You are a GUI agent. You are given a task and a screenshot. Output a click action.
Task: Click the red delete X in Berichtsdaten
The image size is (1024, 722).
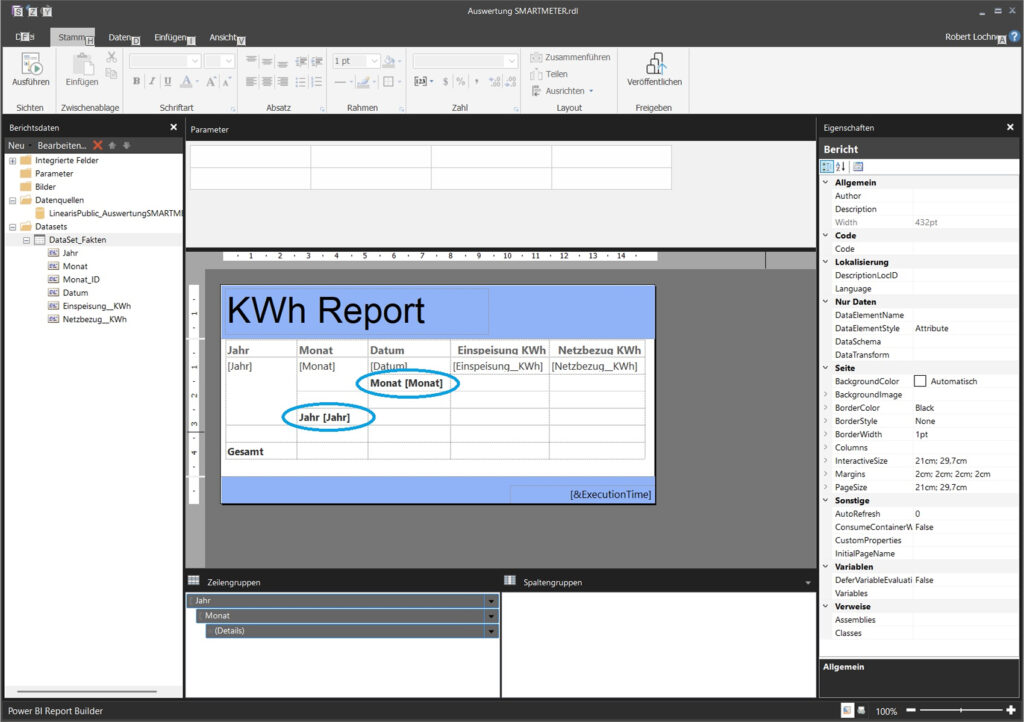coord(98,146)
